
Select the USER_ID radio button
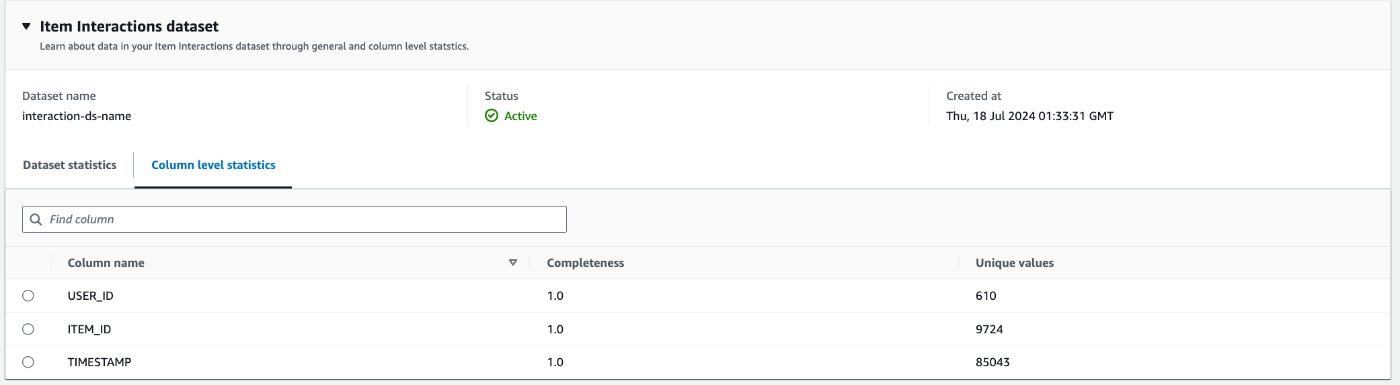coord(28,296)
